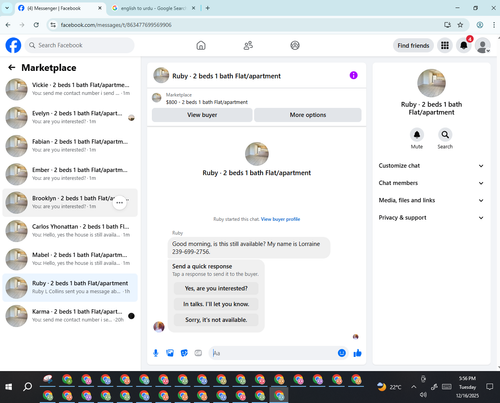Send a voice clip with microphone icon
The height and width of the screenshot is (403, 500).
pos(156,353)
